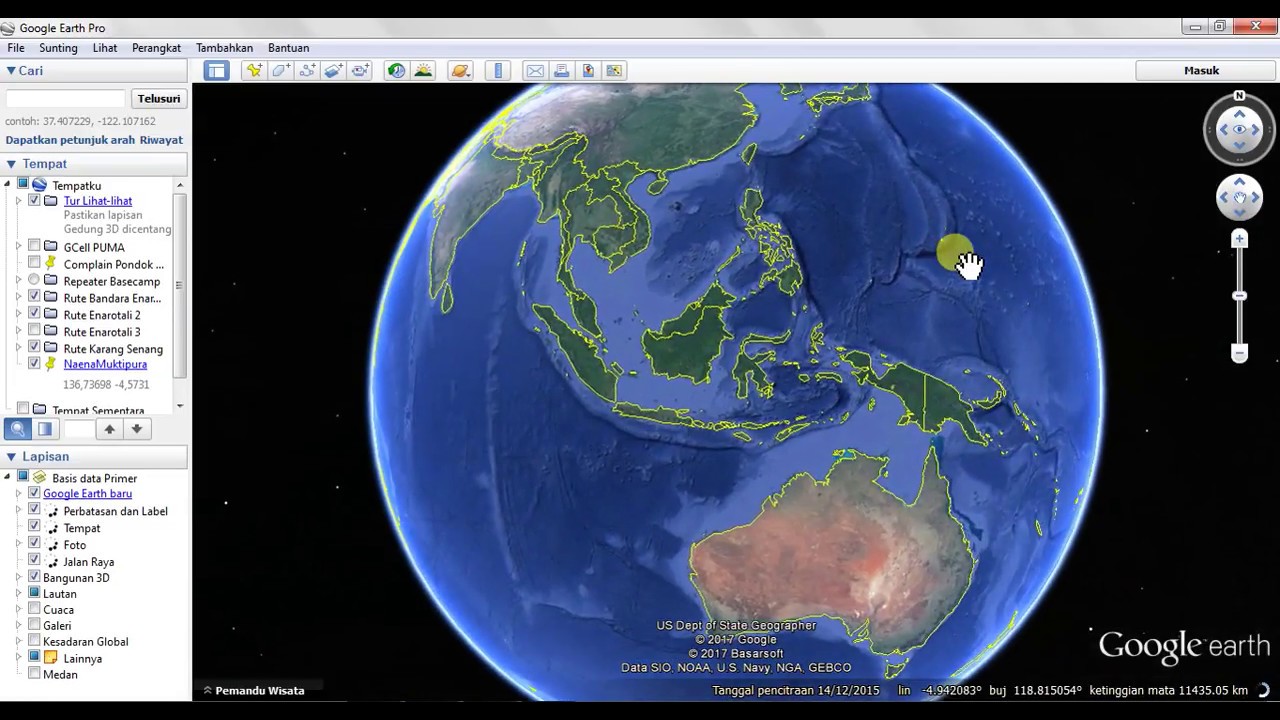Select the Repeater Basecamp radio button
Image resolution: width=1280 pixels, height=720 pixels.
click(34, 280)
